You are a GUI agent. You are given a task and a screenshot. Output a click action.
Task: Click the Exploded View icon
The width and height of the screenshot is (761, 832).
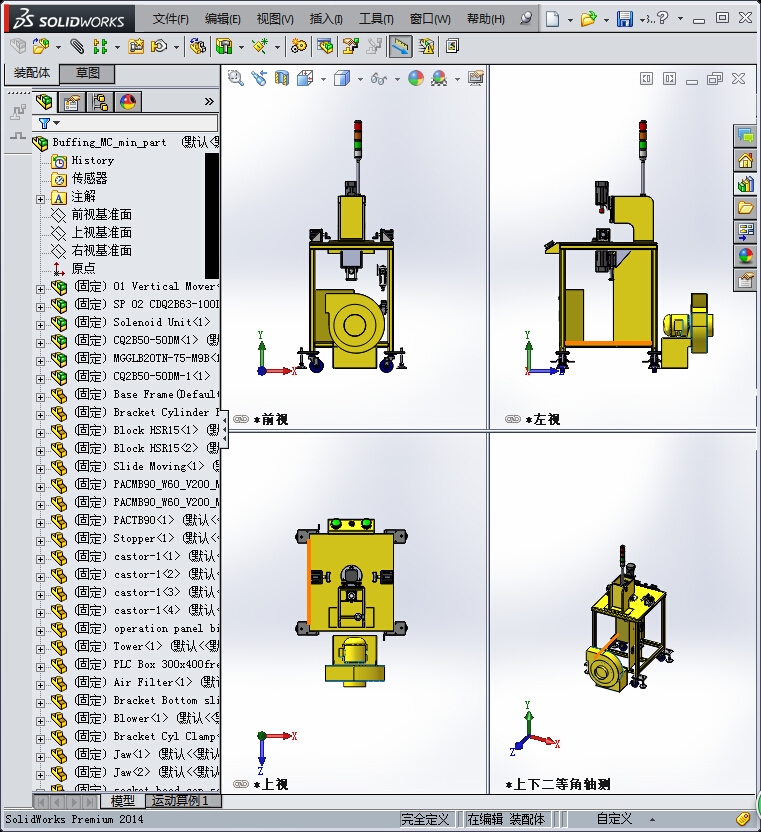coord(350,47)
